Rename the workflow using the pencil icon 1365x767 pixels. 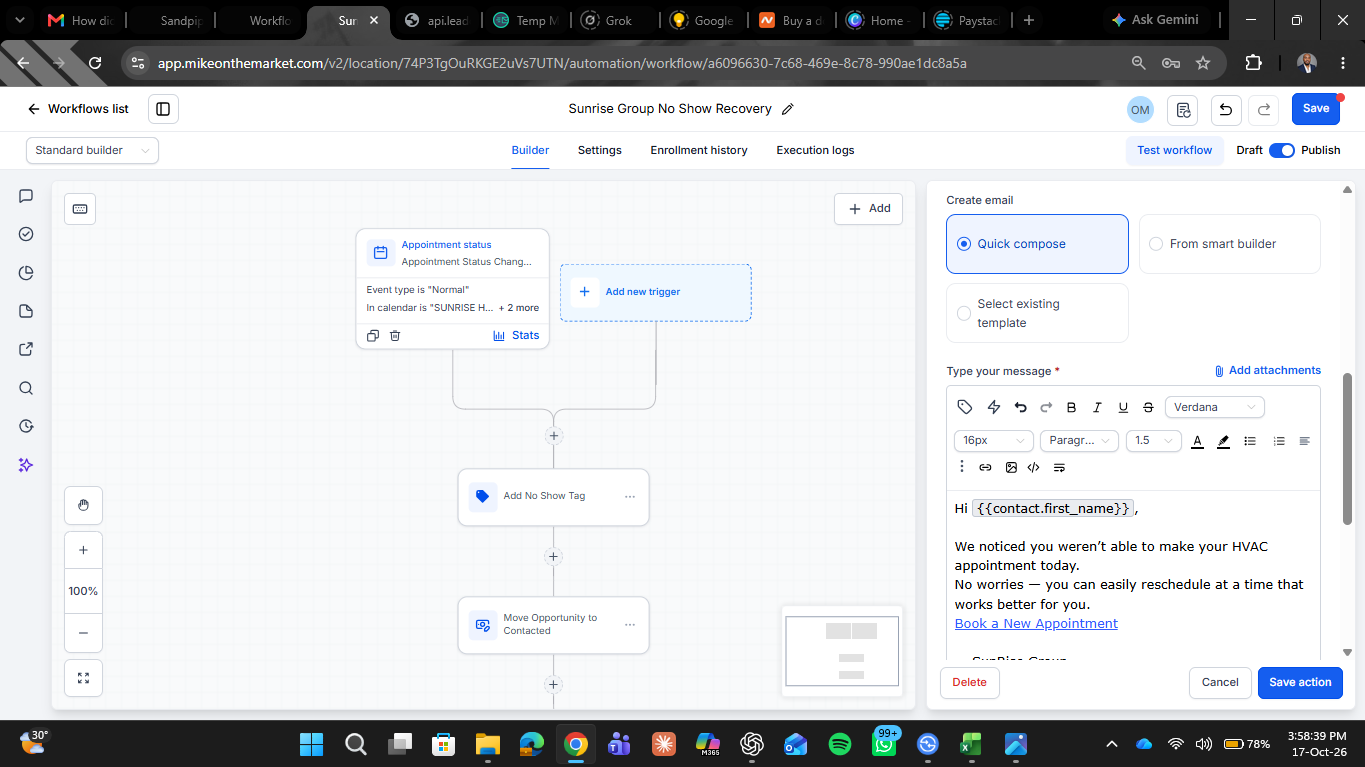(x=788, y=109)
